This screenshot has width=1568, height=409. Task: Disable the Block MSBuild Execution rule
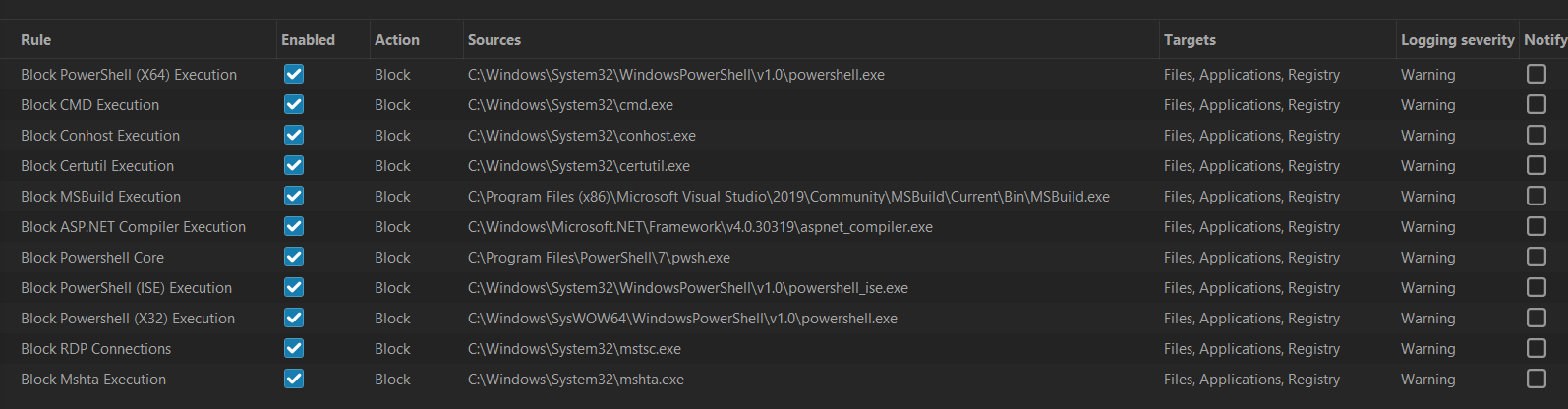[294, 196]
